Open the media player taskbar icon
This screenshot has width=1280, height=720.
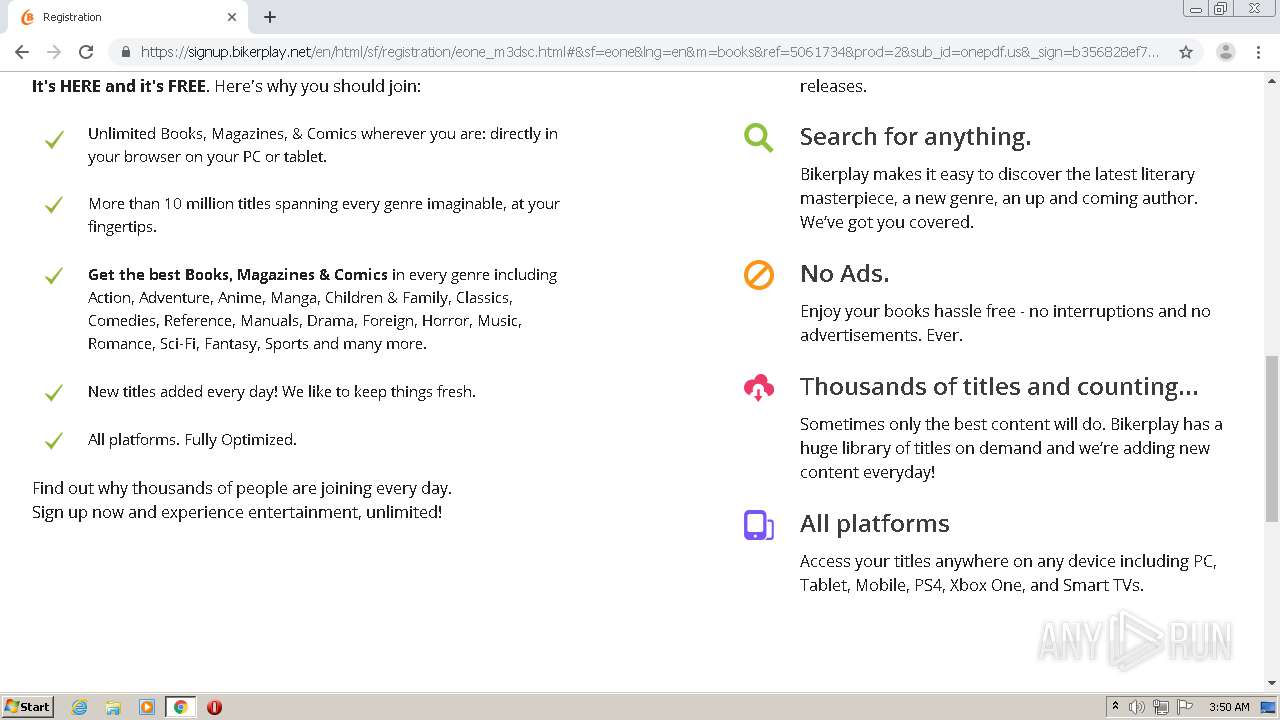point(147,707)
